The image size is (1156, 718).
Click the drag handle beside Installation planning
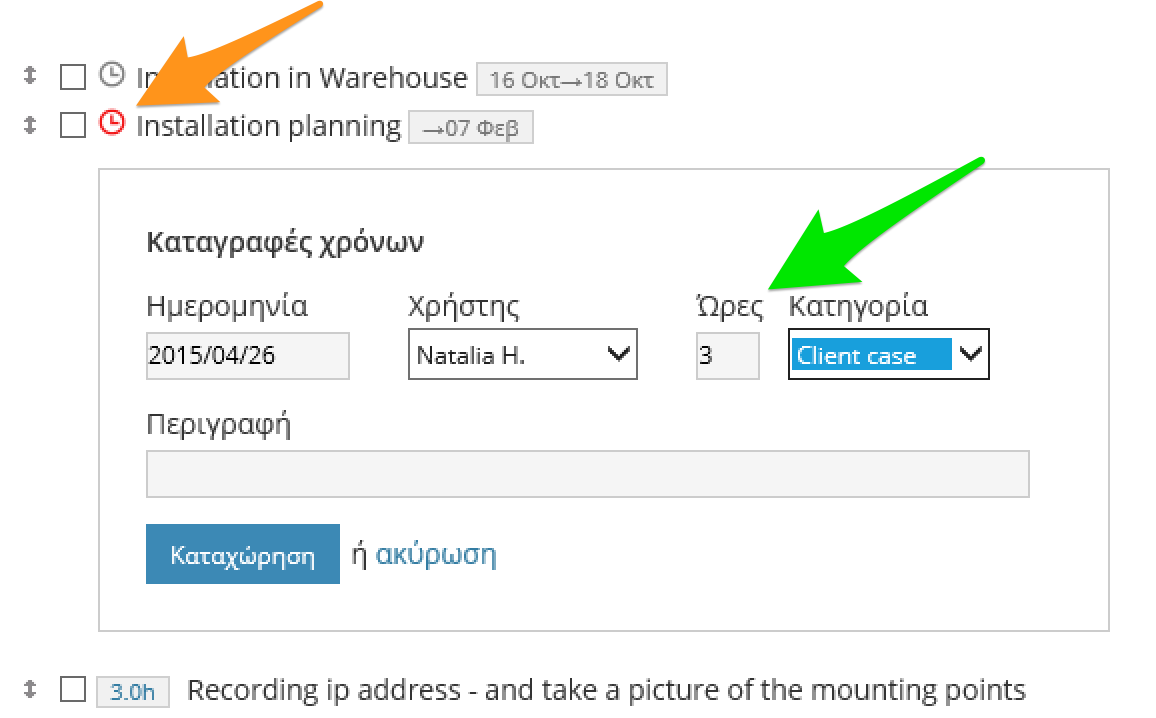29,125
